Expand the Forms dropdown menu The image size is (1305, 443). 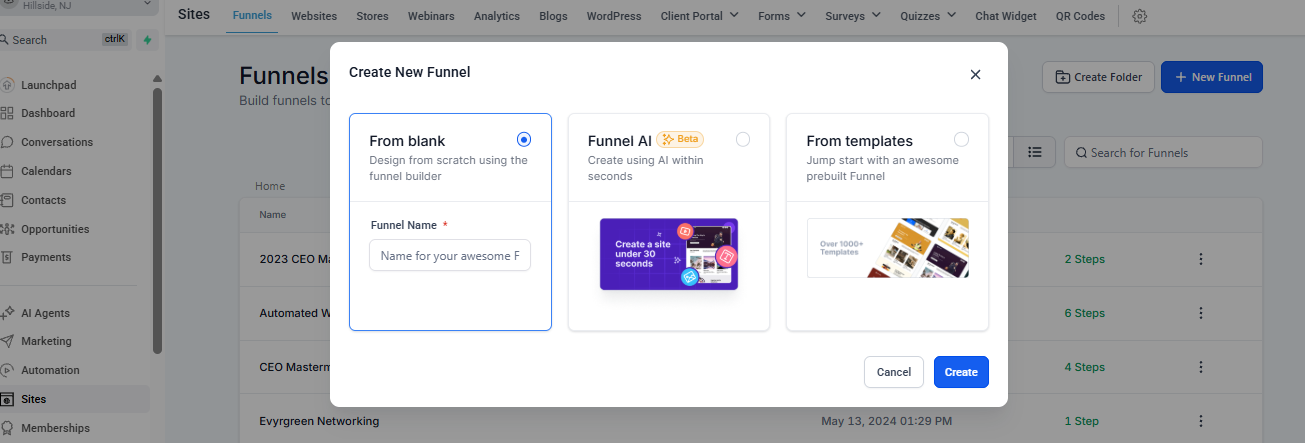pos(781,16)
